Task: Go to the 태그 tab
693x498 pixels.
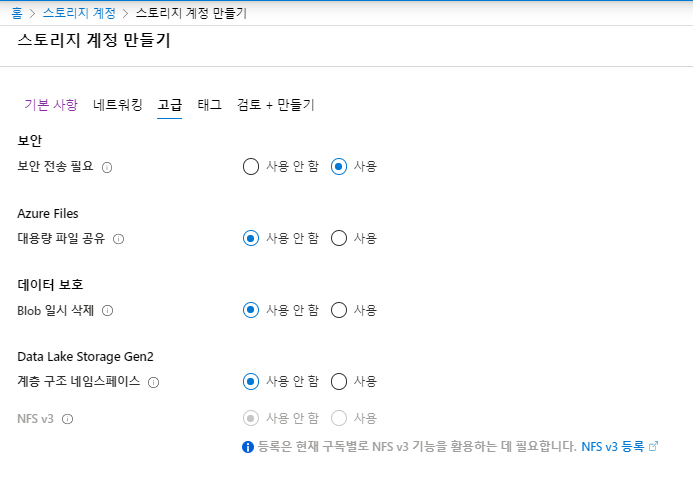Action: (x=209, y=105)
